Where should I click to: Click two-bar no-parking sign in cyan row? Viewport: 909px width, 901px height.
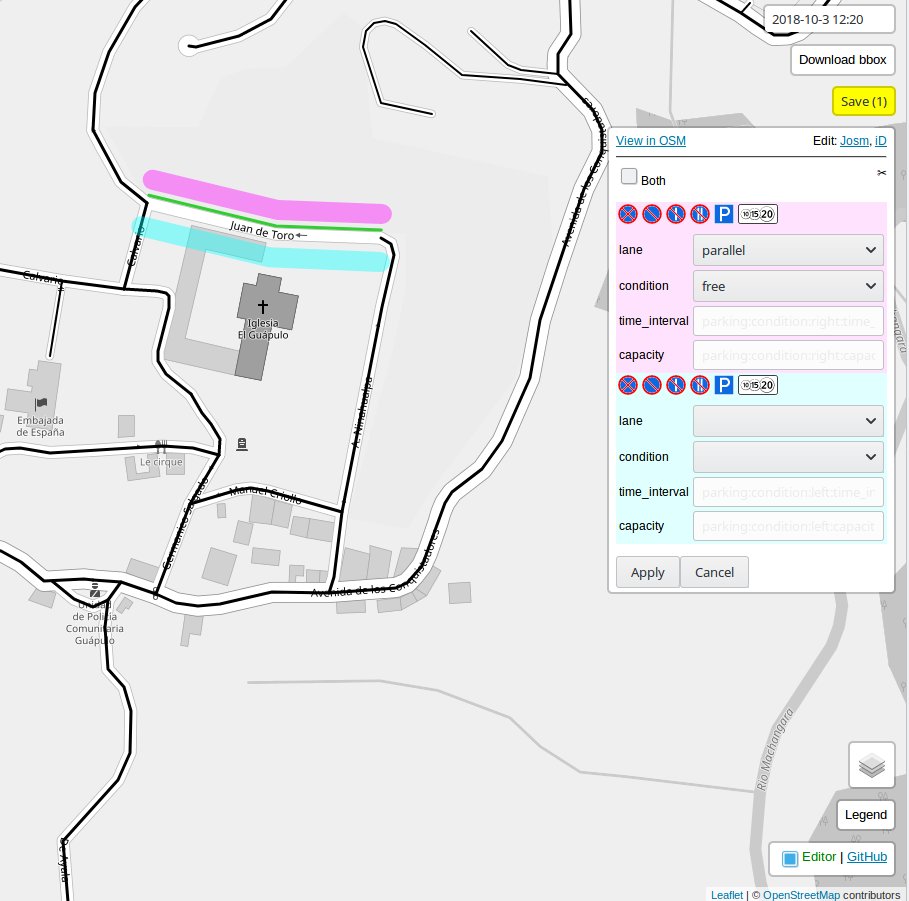tap(699, 385)
